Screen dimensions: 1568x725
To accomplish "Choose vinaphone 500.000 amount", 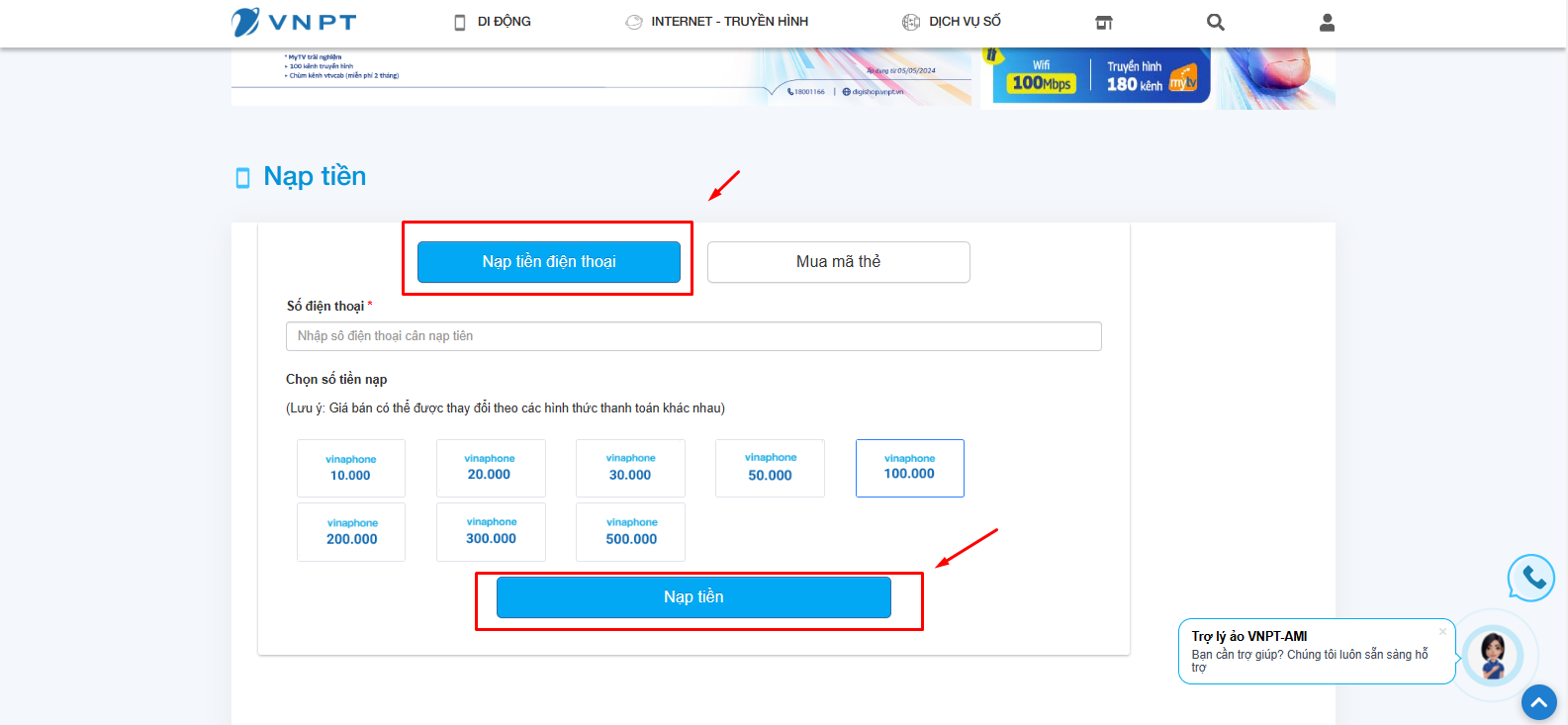I will coord(630,532).
